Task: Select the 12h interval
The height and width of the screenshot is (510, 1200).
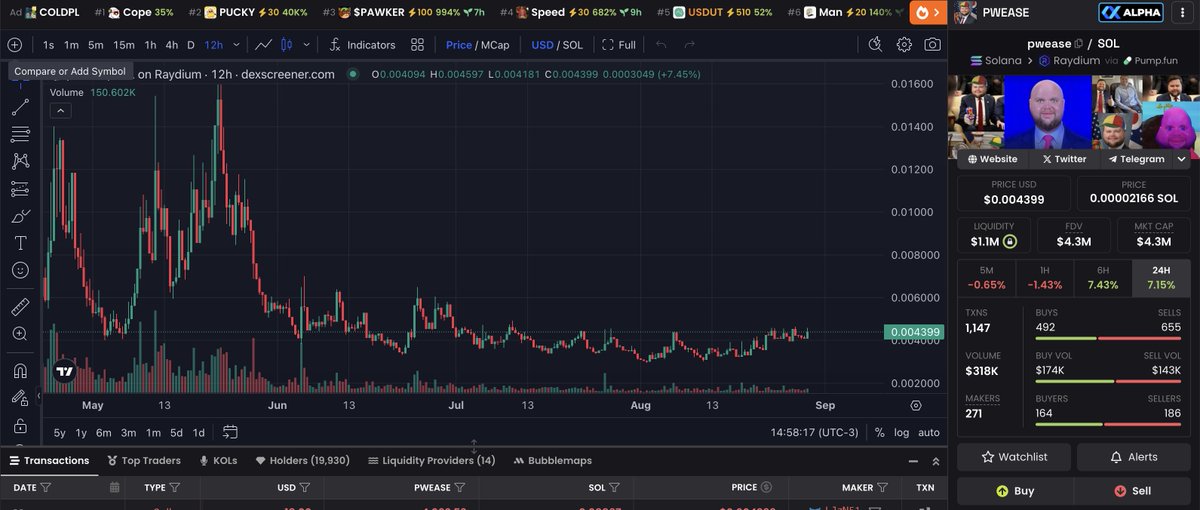Action: pyautogui.click(x=214, y=45)
